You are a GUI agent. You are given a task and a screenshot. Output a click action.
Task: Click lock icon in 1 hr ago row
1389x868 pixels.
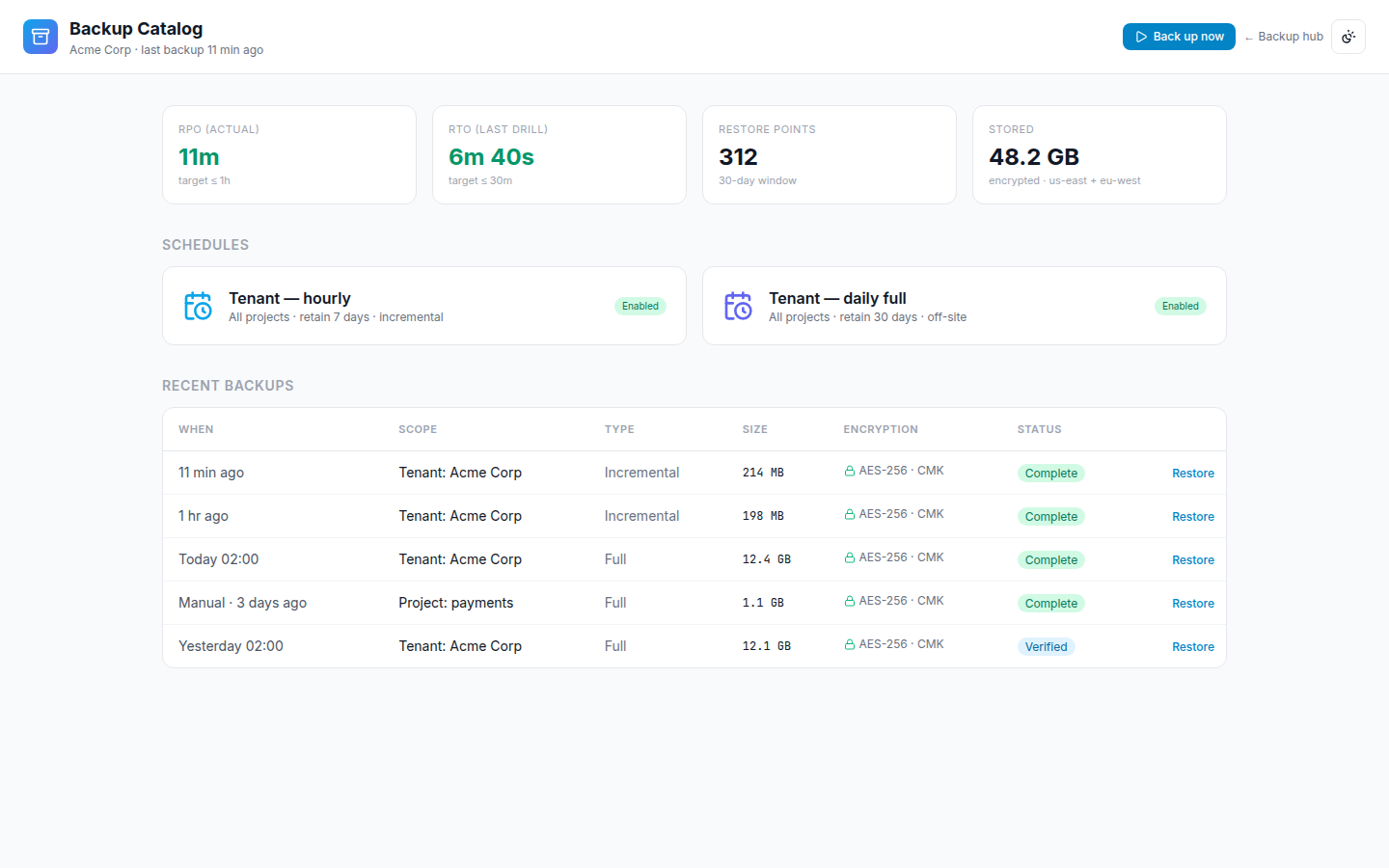[x=850, y=515]
